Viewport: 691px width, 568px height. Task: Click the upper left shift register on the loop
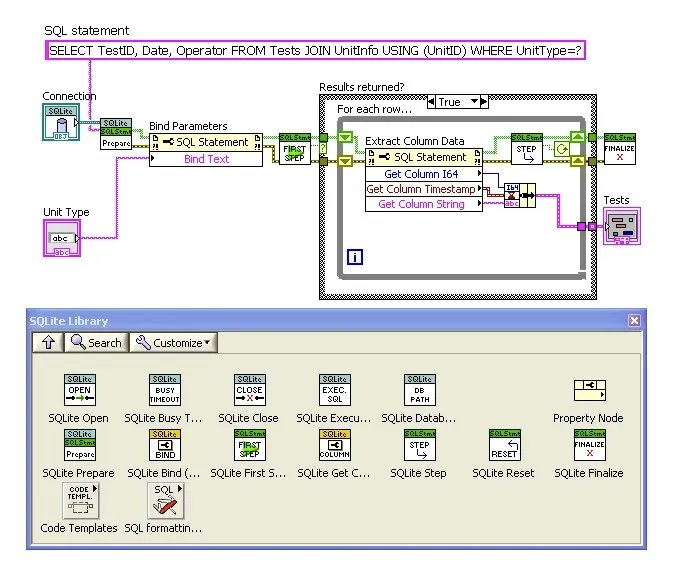[345, 137]
